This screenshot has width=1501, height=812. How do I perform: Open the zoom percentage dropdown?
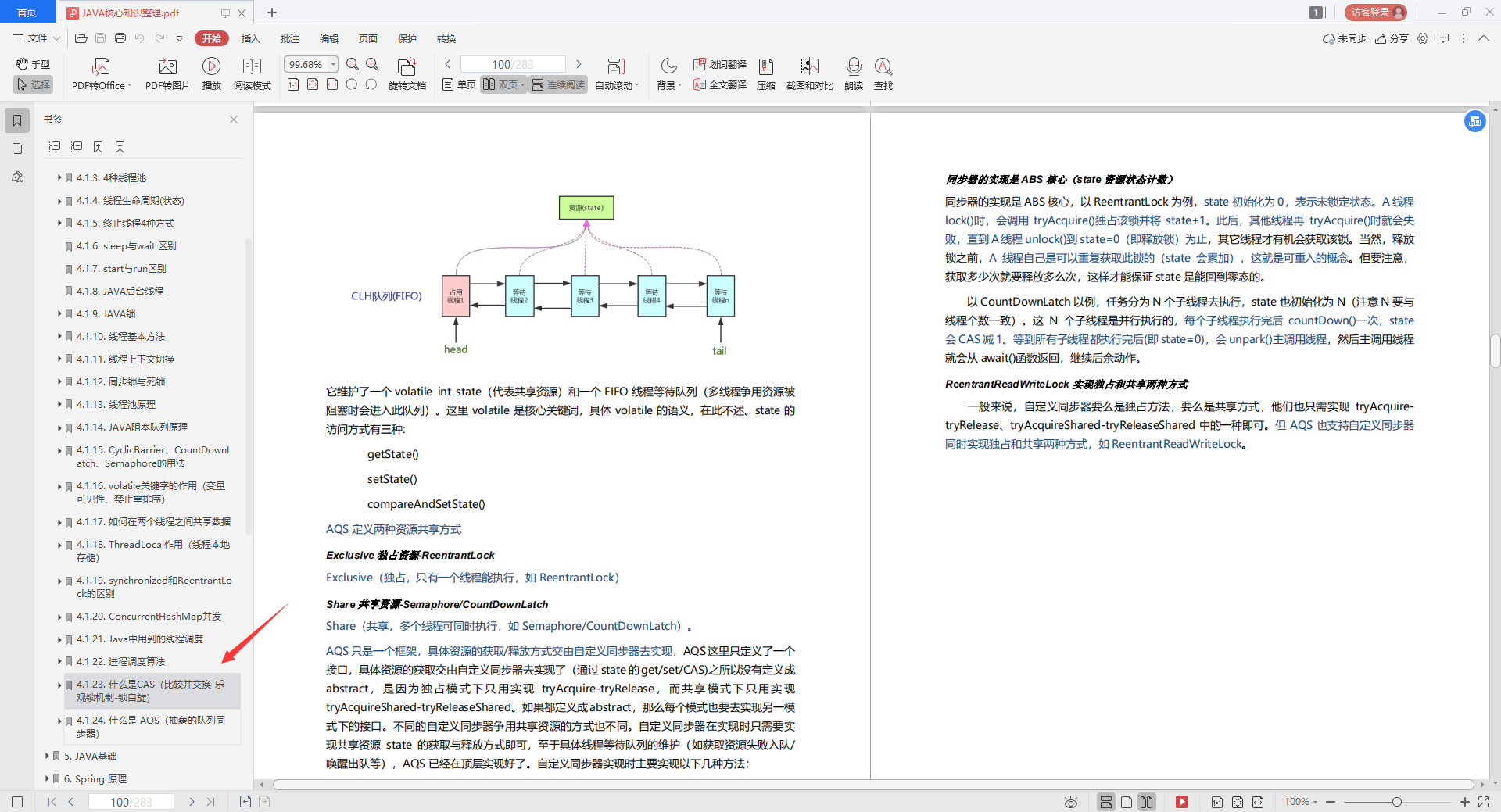[331, 64]
